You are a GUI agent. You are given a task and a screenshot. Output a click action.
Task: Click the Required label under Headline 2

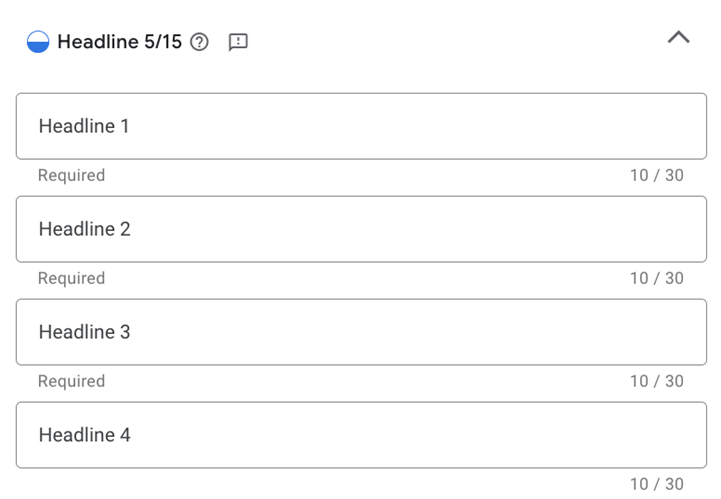[71, 278]
